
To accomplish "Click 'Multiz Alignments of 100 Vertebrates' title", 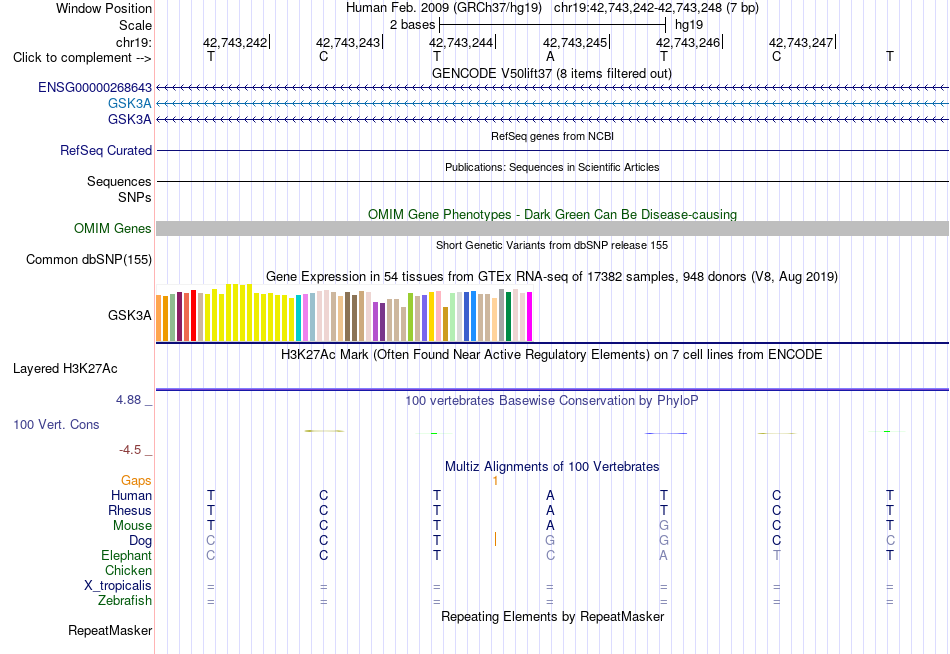I will coord(552,467).
